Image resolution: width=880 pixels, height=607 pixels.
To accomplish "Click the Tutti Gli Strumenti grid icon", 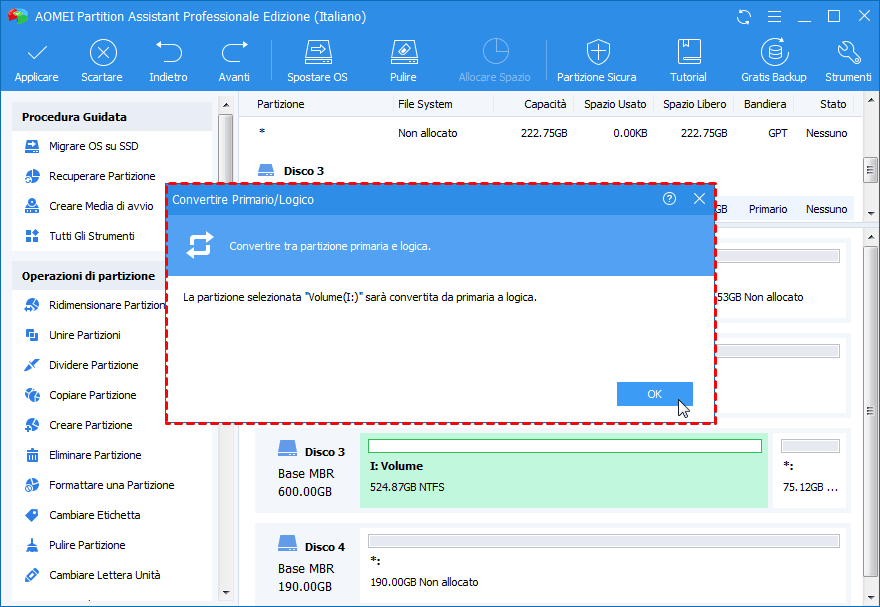I will tap(32, 236).
